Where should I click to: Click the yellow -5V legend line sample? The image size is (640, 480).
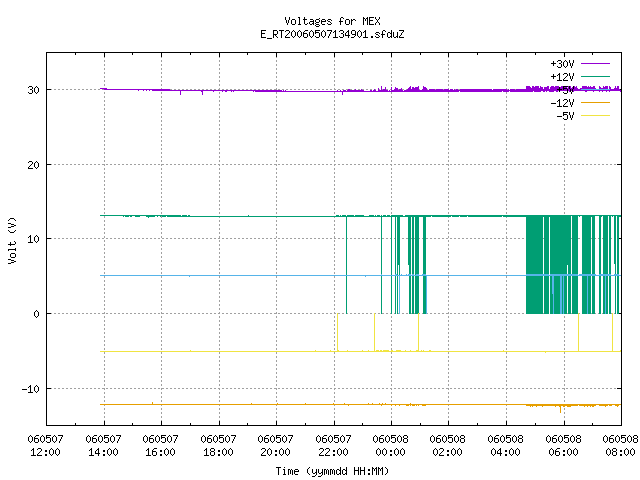point(595,116)
